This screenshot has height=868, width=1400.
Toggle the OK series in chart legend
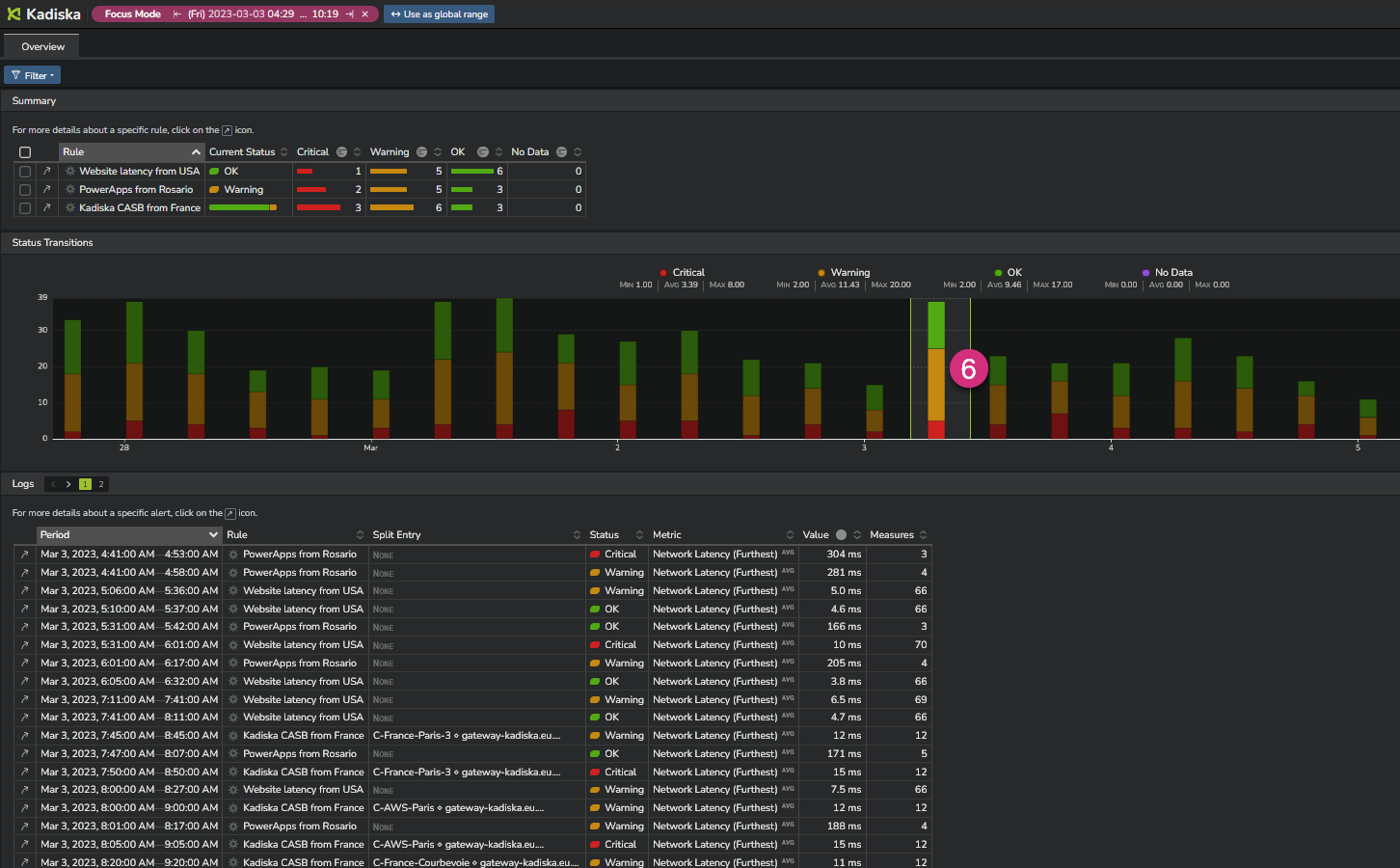click(1009, 273)
